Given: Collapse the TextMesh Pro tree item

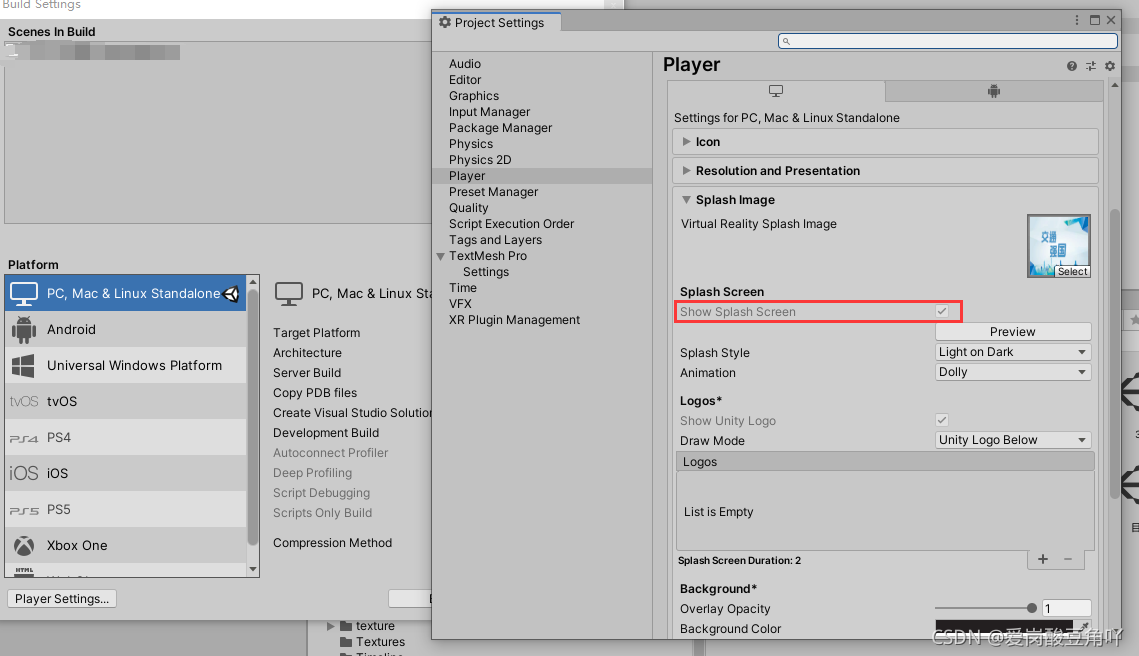Looking at the screenshot, I should 440,256.
